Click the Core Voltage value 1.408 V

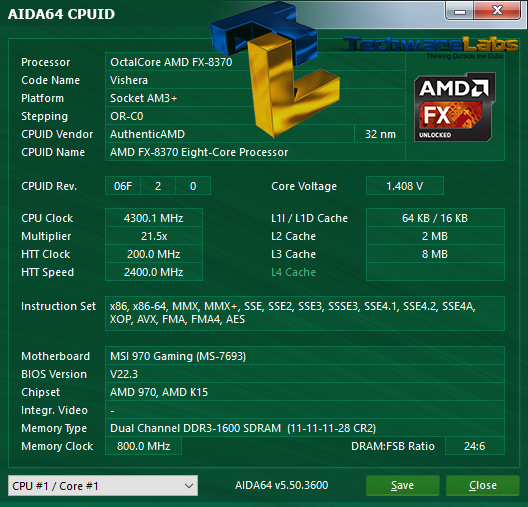[x=405, y=186]
